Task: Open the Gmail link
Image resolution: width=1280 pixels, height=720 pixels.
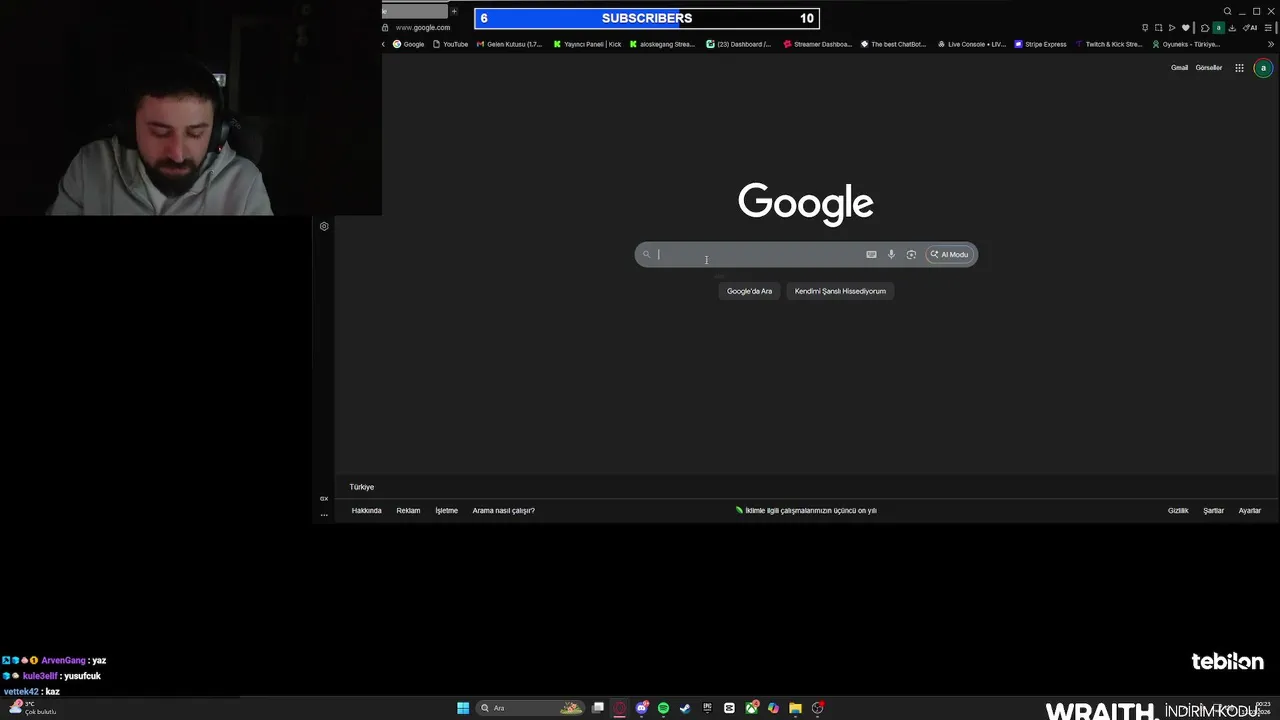Action: (x=1179, y=68)
